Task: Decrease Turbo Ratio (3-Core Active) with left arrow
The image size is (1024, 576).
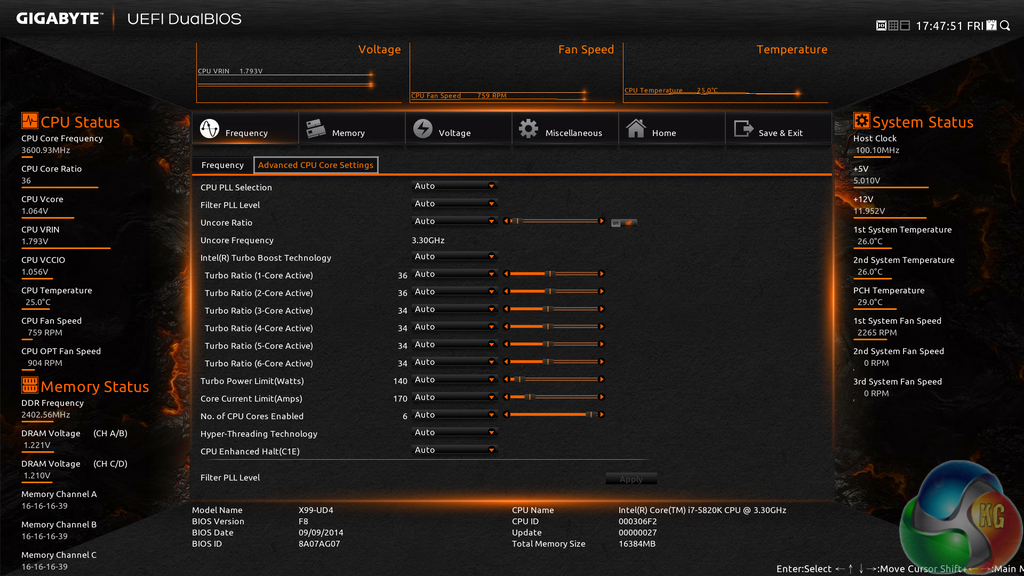Action: (506, 309)
